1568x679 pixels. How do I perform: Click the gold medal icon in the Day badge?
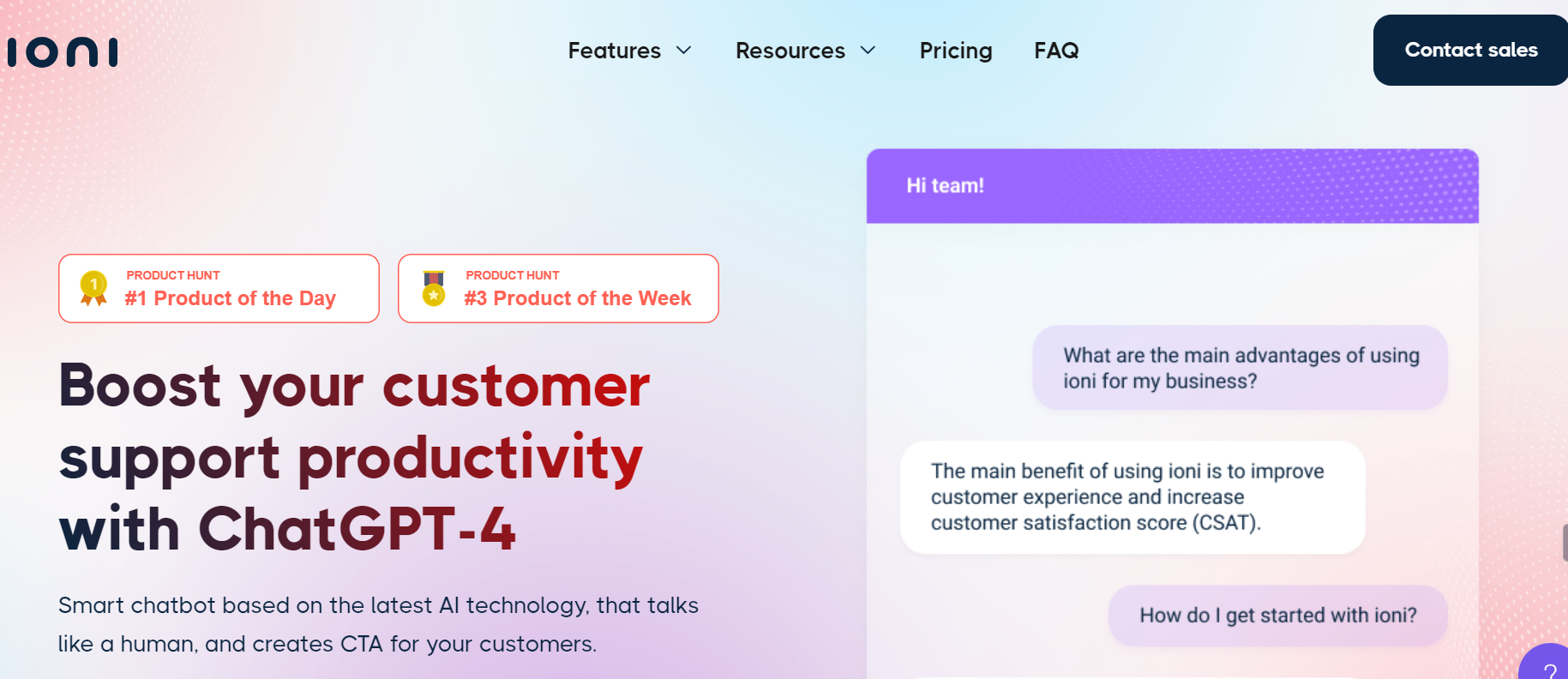pyautogui.click(x=92, y=287)
